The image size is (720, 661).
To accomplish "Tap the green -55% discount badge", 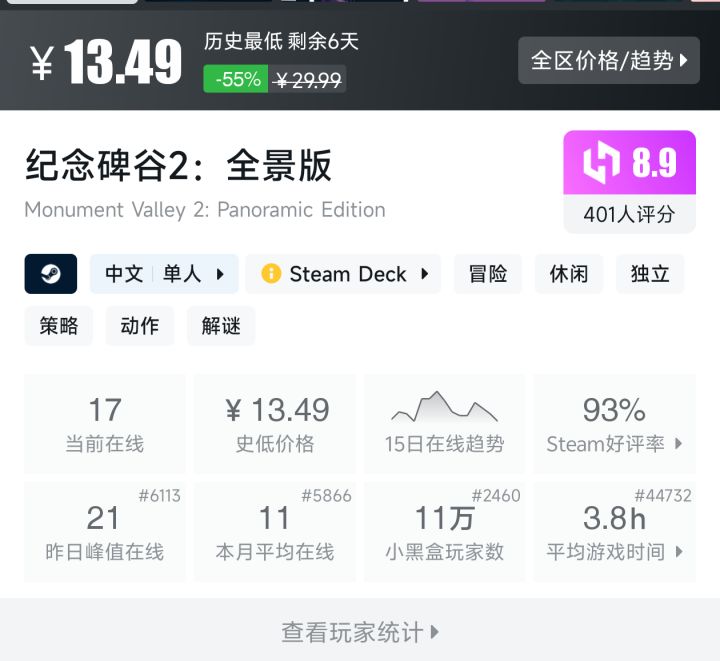I will 236,79.
